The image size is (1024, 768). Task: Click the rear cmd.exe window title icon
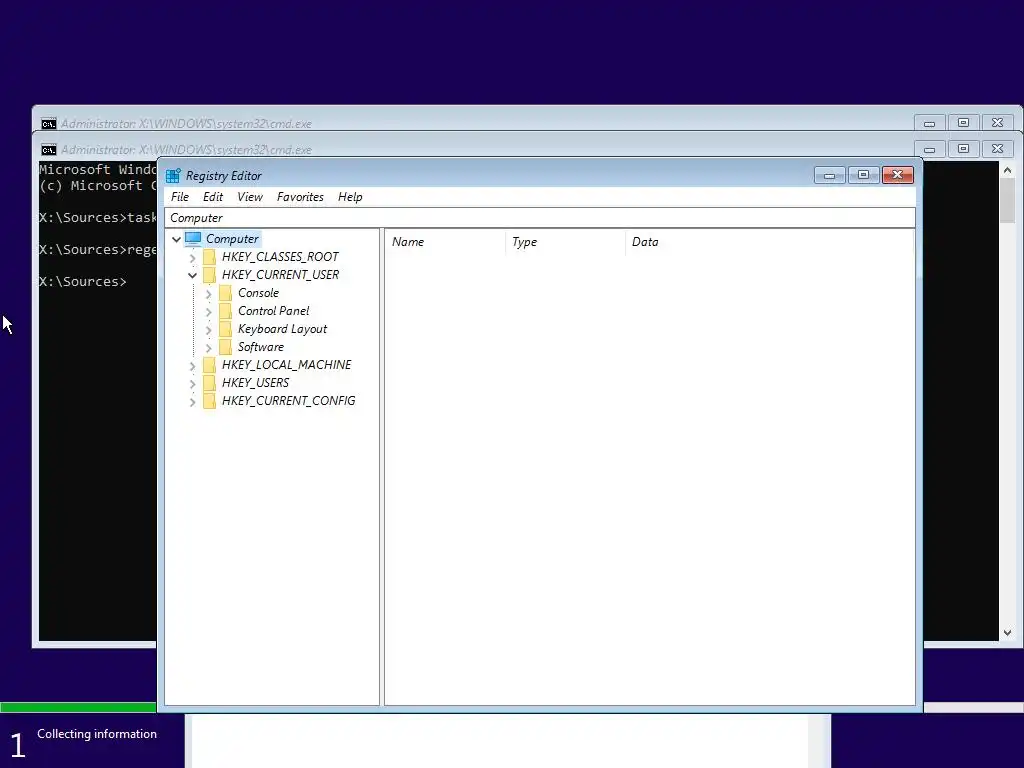(49, 124)
